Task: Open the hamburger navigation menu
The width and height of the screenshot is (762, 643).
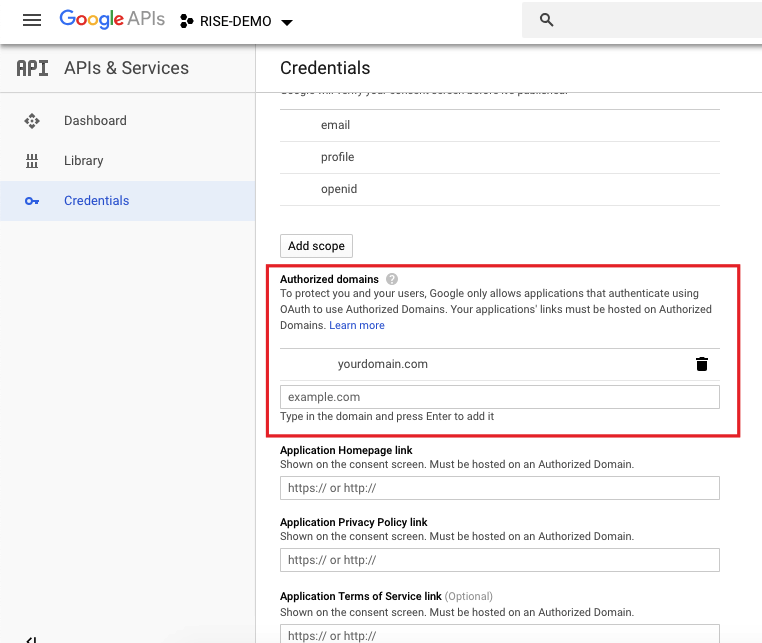Action: coord(32,20)
